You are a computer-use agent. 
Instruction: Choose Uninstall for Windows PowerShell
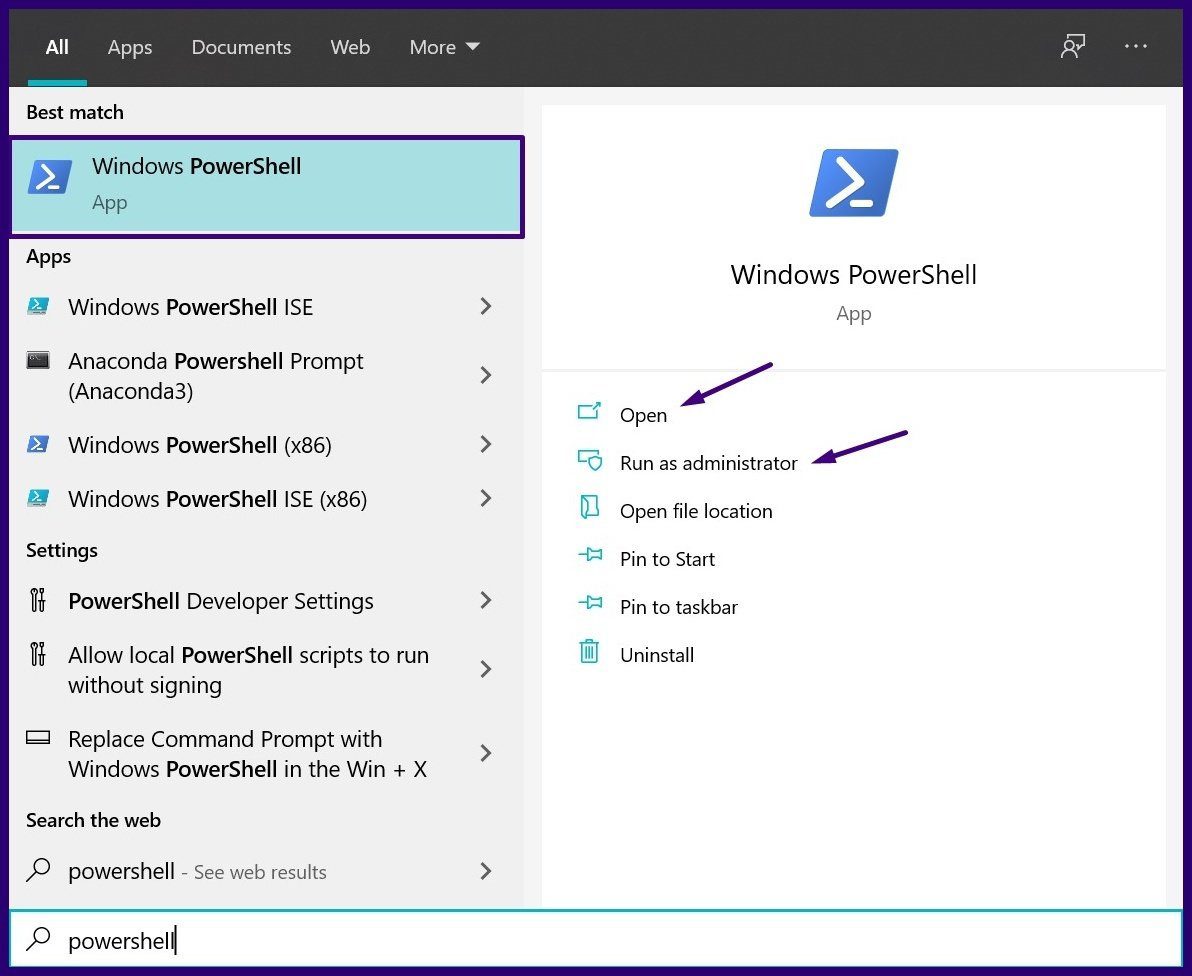(x=657, y=654)
